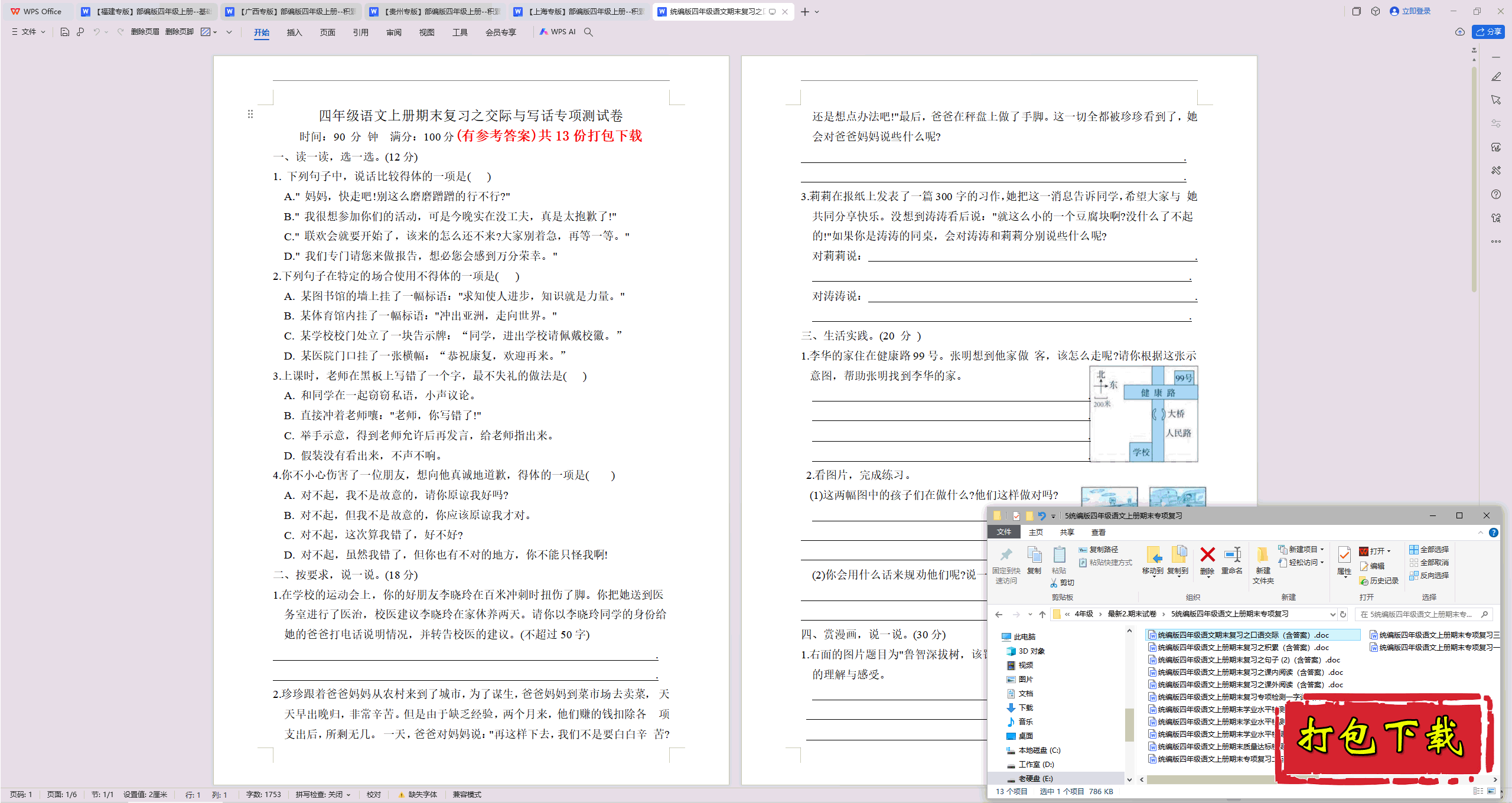This screenshot has width=1512, height=803.
Task: Click the 删除页眉 button
Action: (145, 32)
